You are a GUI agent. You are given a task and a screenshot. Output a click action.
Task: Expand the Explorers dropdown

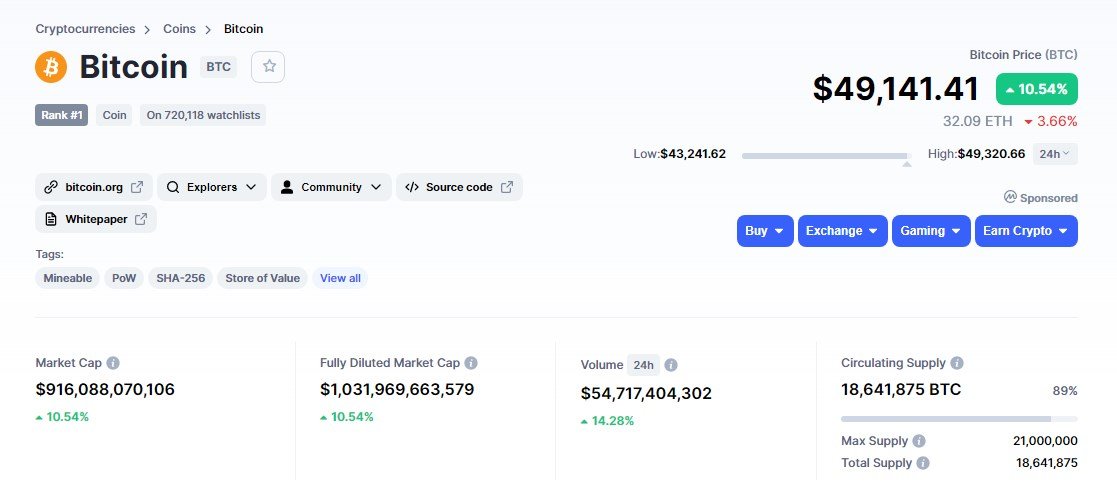point(212,187)
